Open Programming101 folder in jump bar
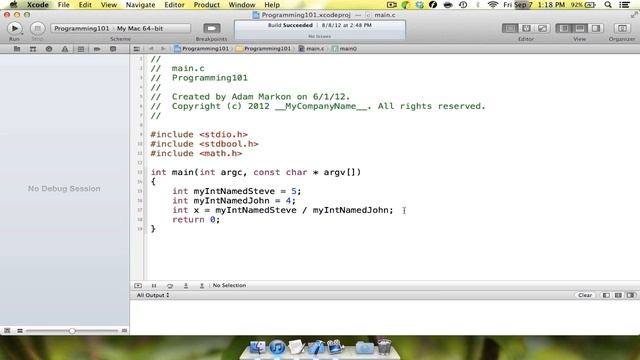Viewport: 640px width, 360px height. (264, 49)
